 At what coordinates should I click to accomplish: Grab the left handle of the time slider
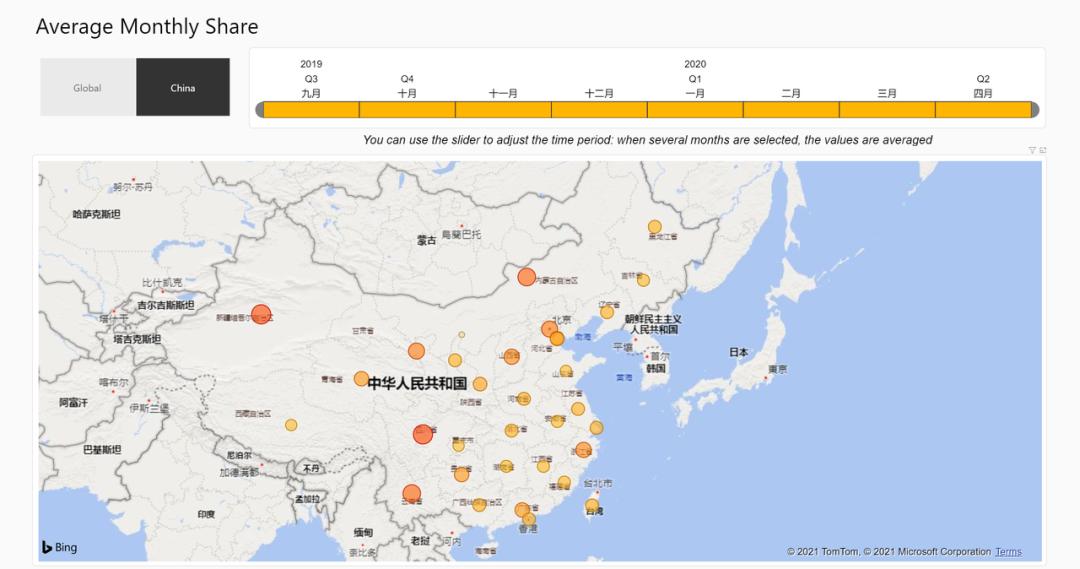[260, 110]
